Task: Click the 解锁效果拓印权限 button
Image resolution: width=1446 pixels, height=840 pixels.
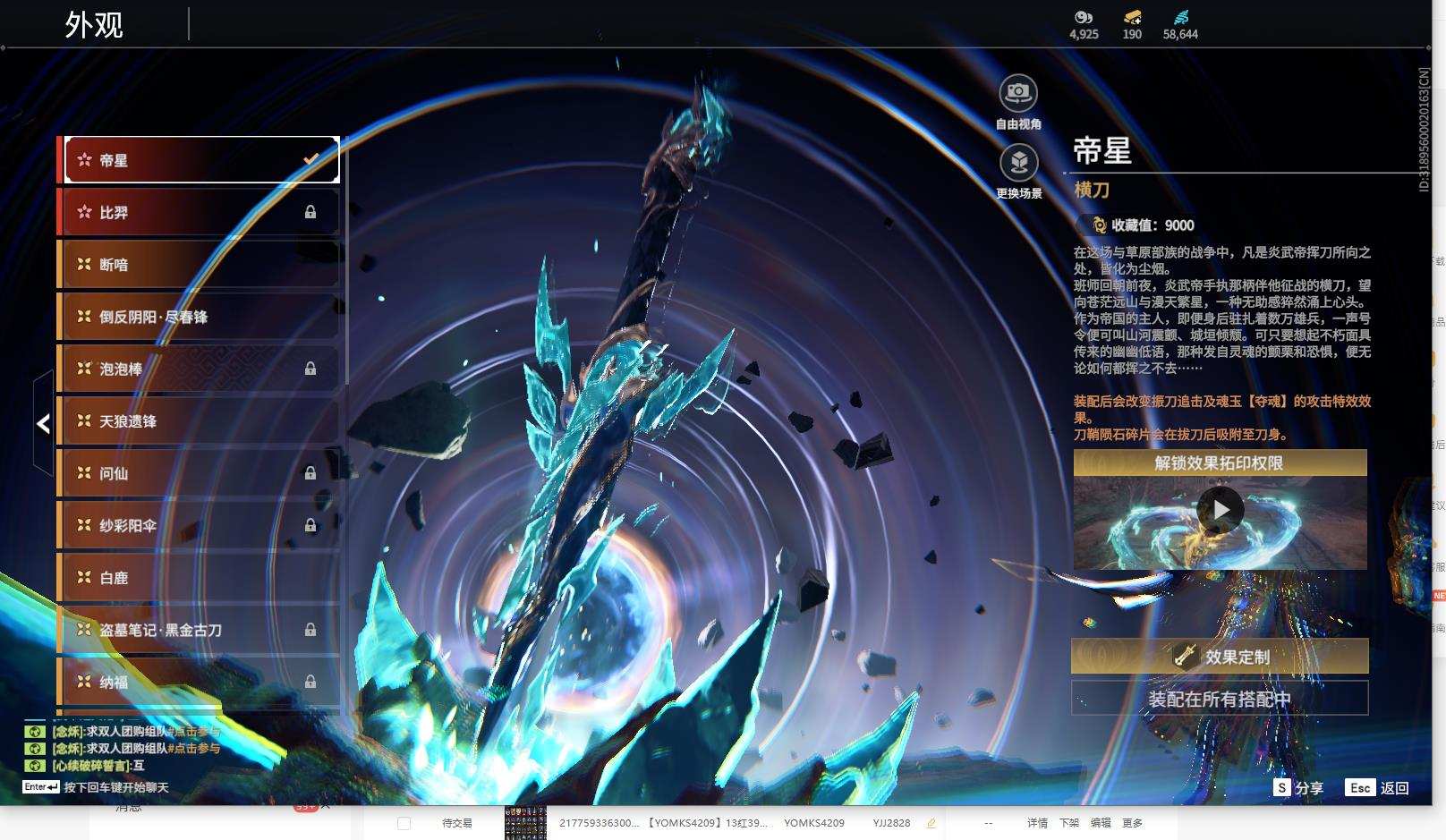Action: [x=1220, y=463]
